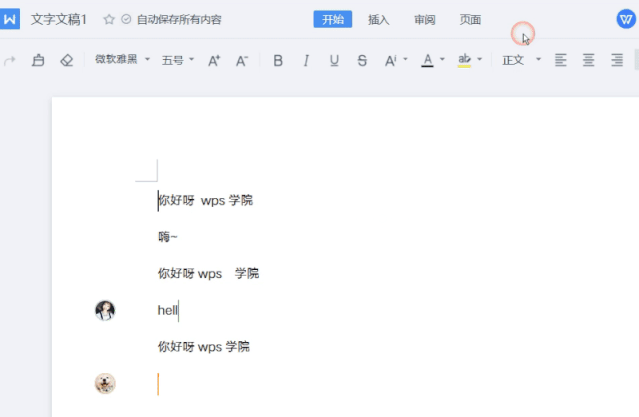Click the clear formatting eraser icon
Screen dimensions: 639x417
[x=66, y=60]
